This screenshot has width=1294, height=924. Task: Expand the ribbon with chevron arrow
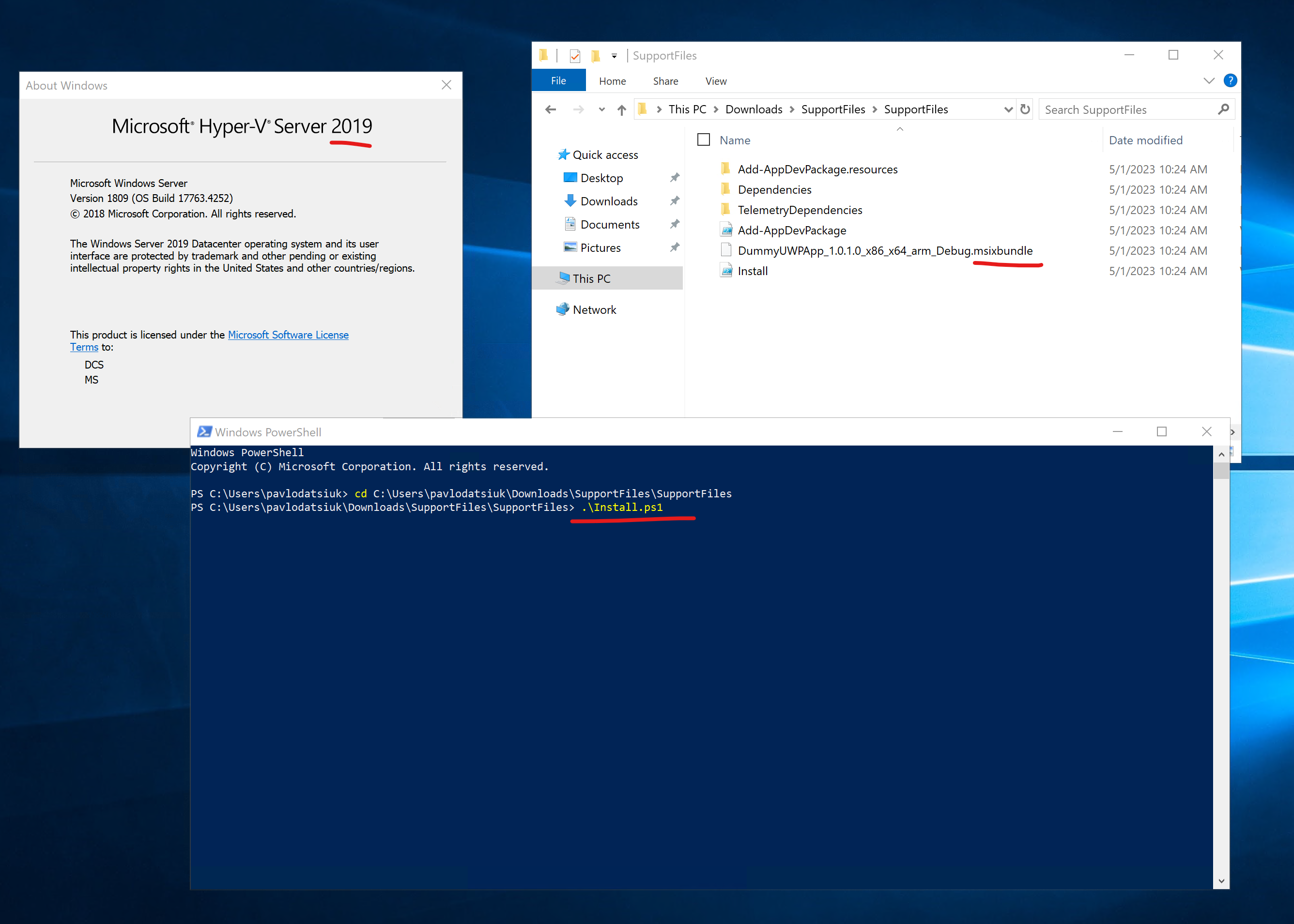(x=1209, y=81)
